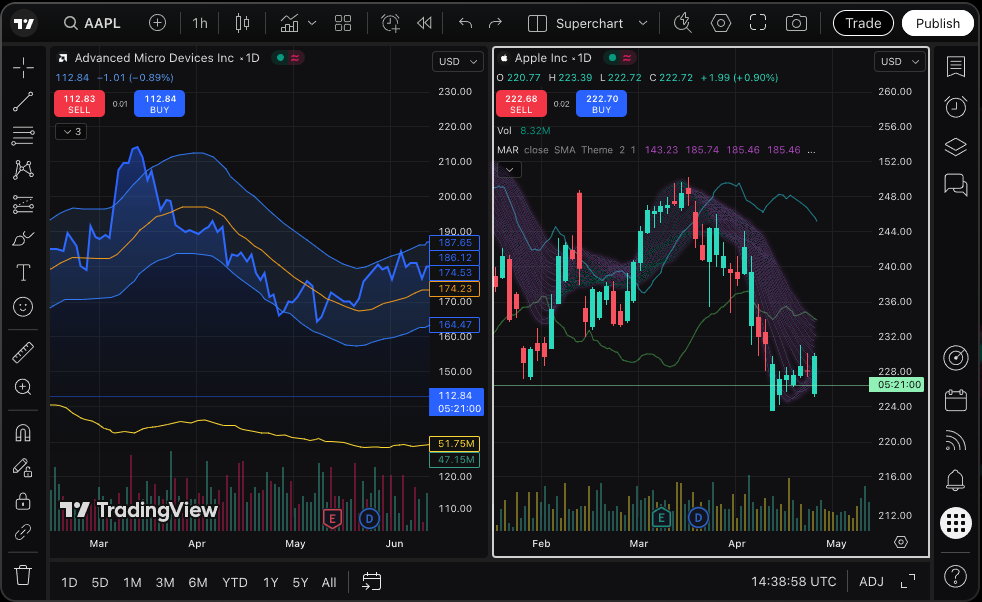
Task: Create an alert from the top toolbar
Action: (x=390, y=23)
